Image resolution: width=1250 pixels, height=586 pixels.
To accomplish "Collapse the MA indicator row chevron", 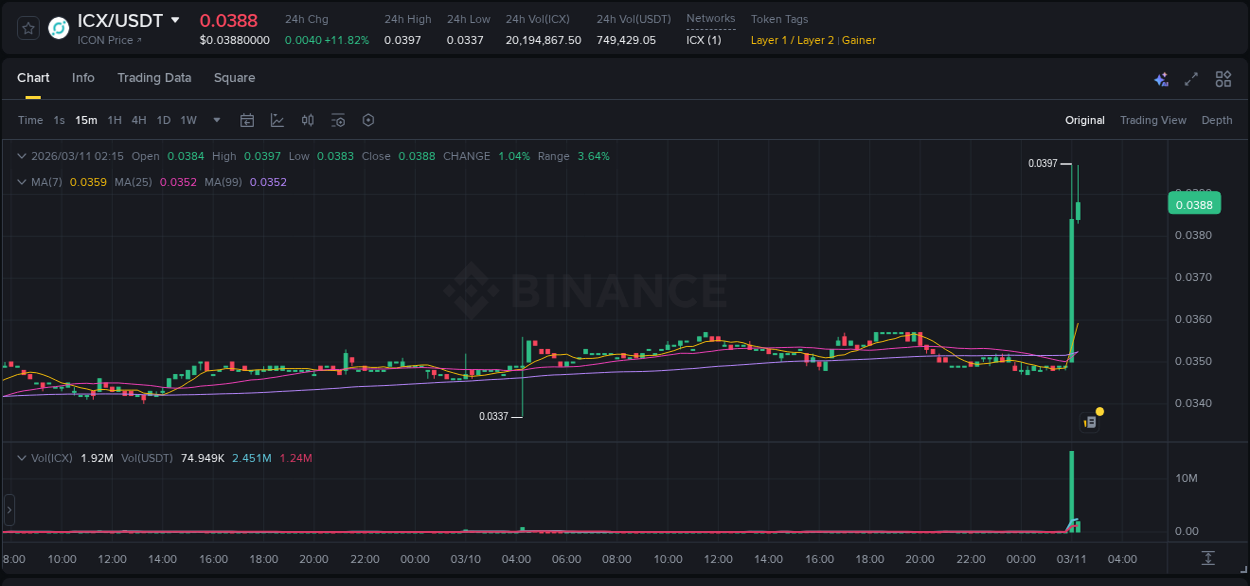I will tap(20, 182).
